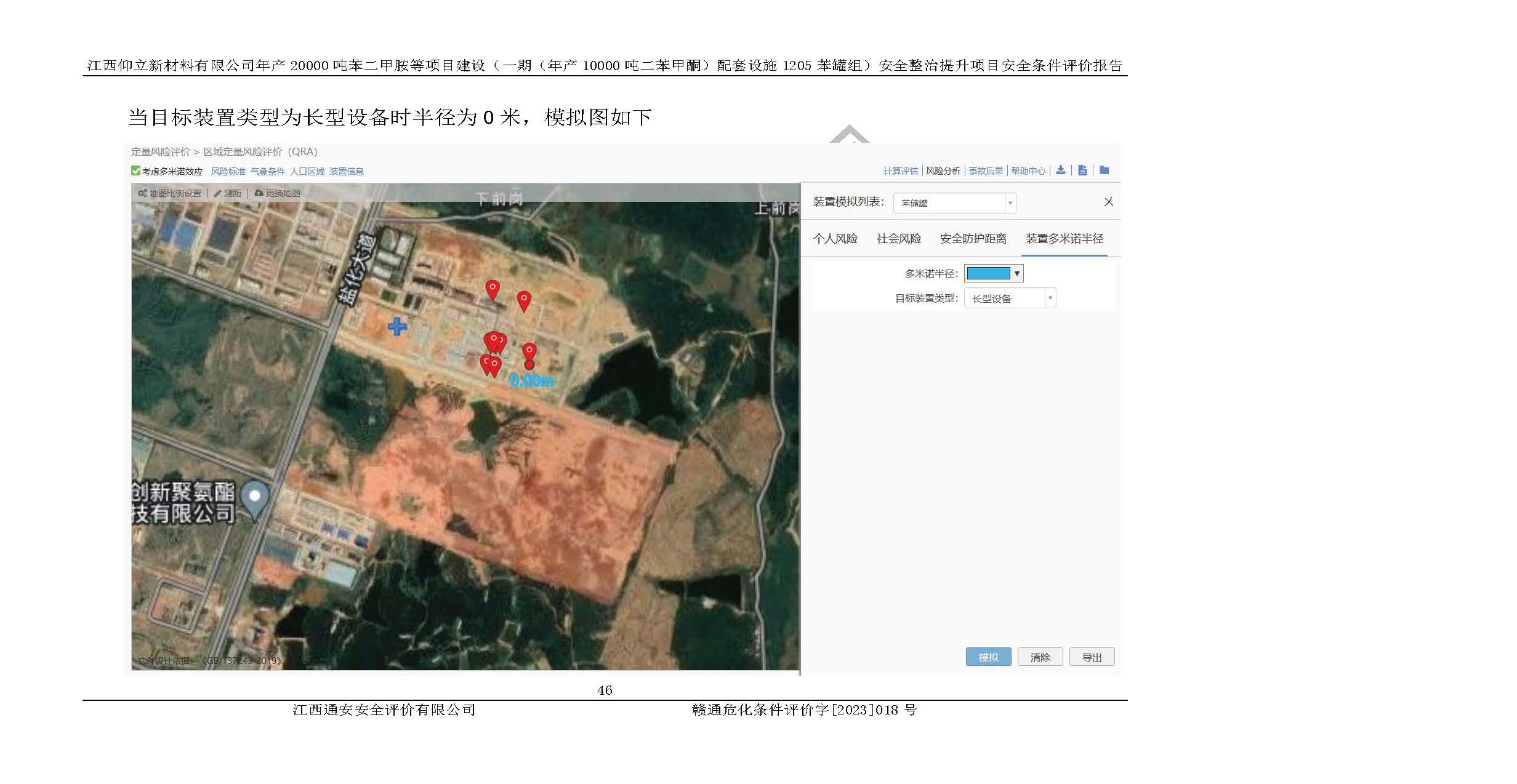
Task: Select the 测距 distance measuring tool
Action: tap(228, 193)
